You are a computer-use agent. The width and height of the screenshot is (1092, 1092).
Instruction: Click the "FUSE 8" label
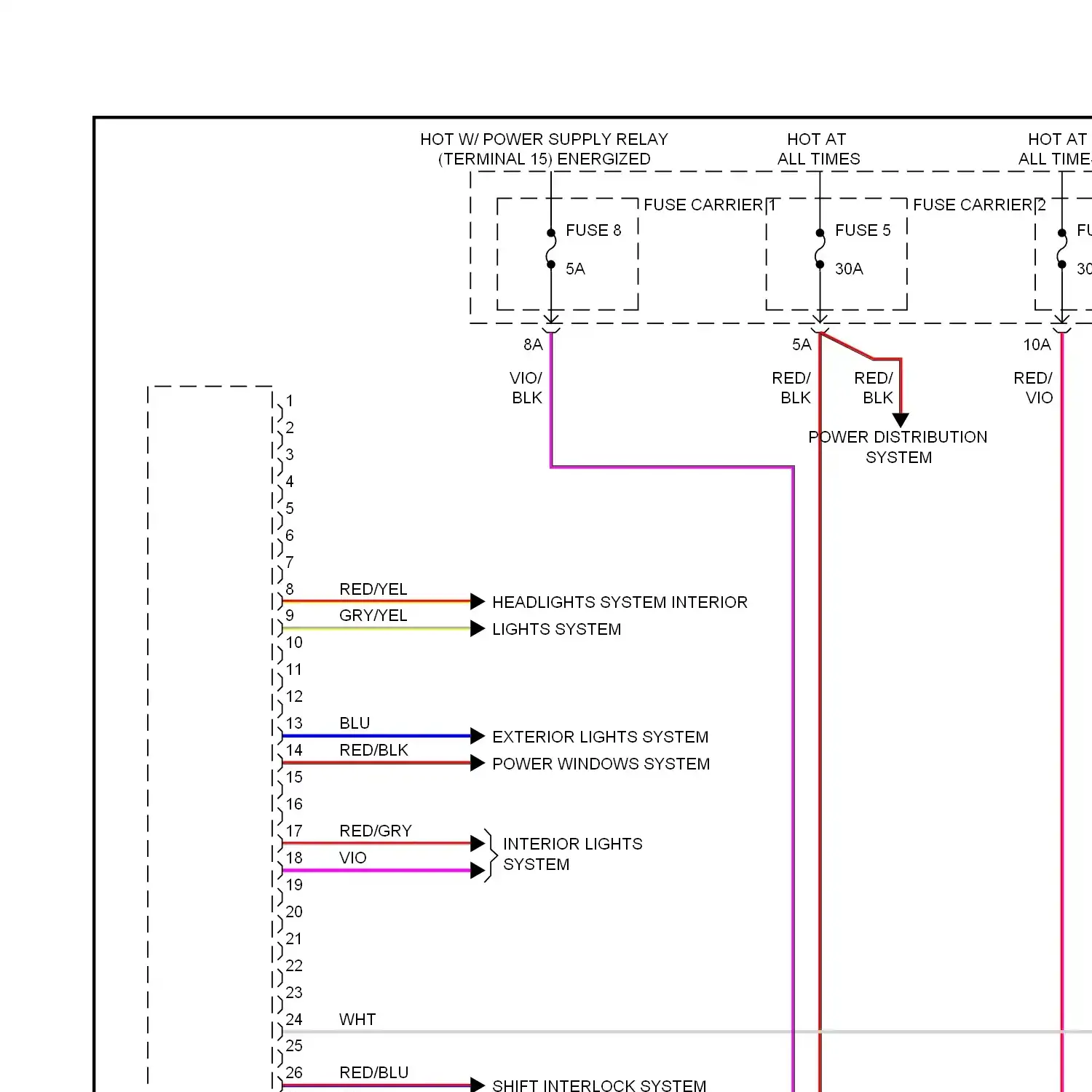pyautogui.click(x=593, y=230)
